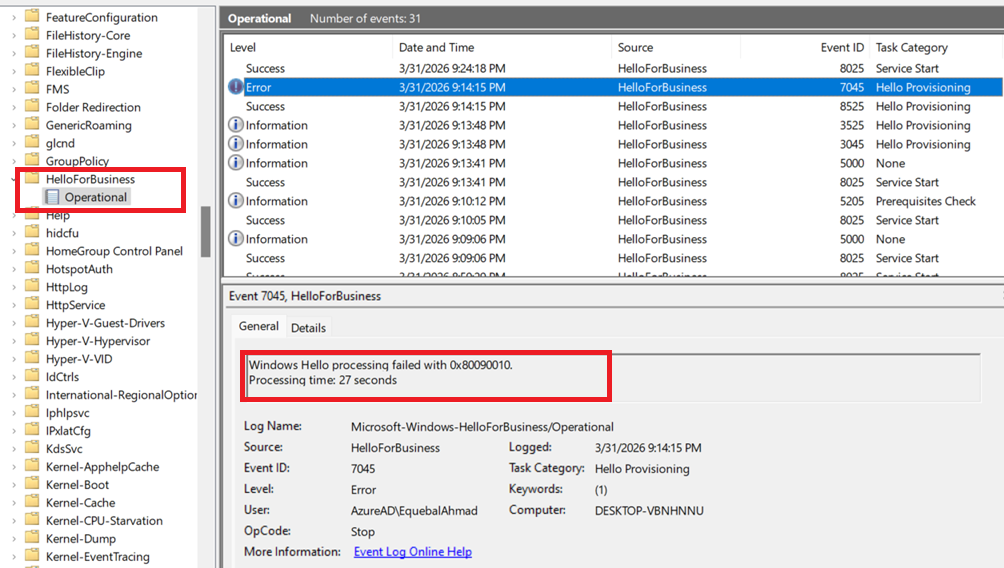This screenshot has width=1004, height=568.
Task: Click the info icon on the 9:13:41 PM event 5000 row
Action: [x=236, y=163]
